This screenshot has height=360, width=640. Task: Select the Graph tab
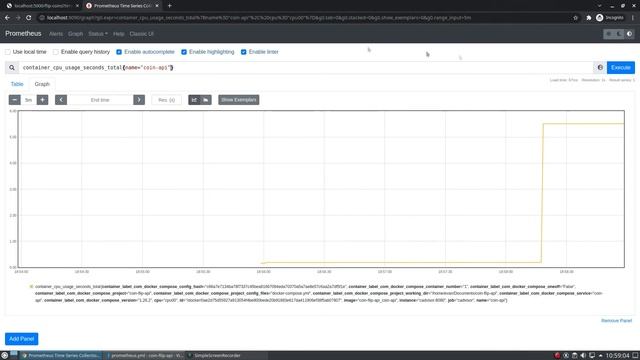42,84
